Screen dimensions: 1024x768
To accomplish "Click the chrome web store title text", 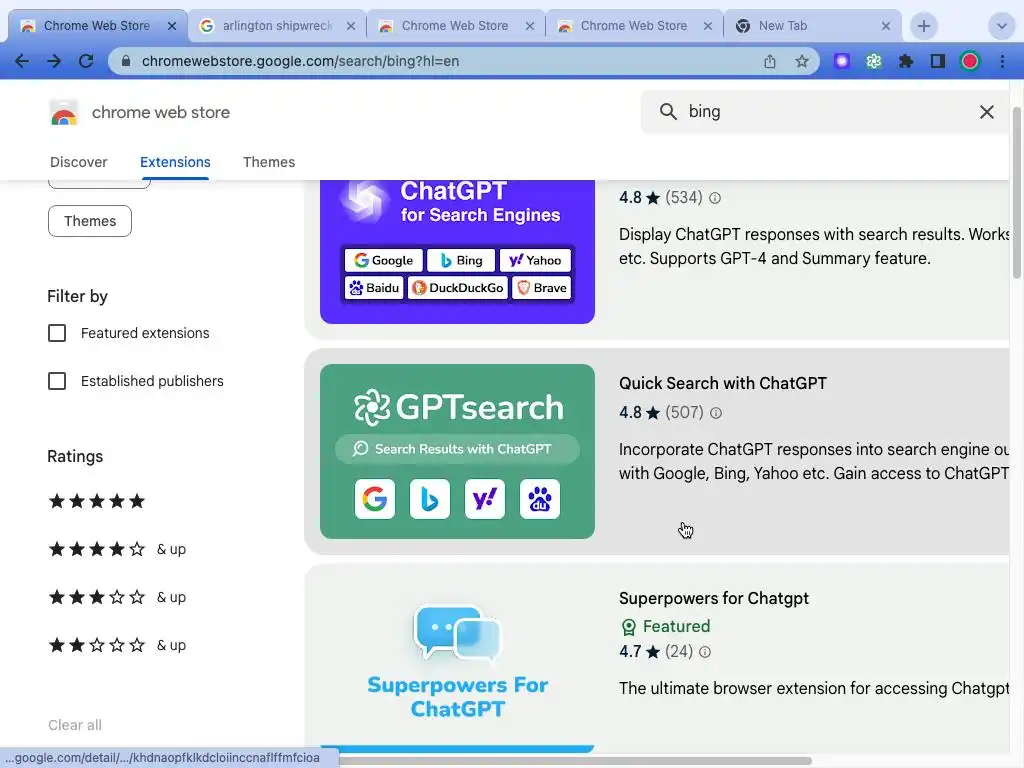I will tap(161, 112).
